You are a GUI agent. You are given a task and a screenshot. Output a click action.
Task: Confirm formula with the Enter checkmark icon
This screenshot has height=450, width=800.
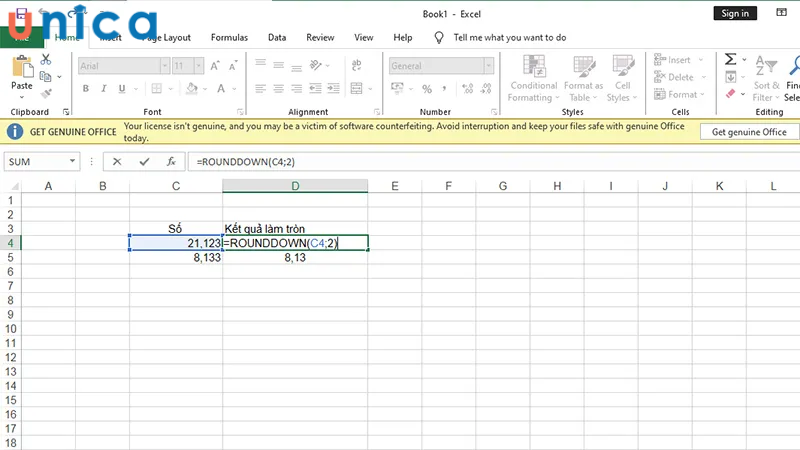144,161
